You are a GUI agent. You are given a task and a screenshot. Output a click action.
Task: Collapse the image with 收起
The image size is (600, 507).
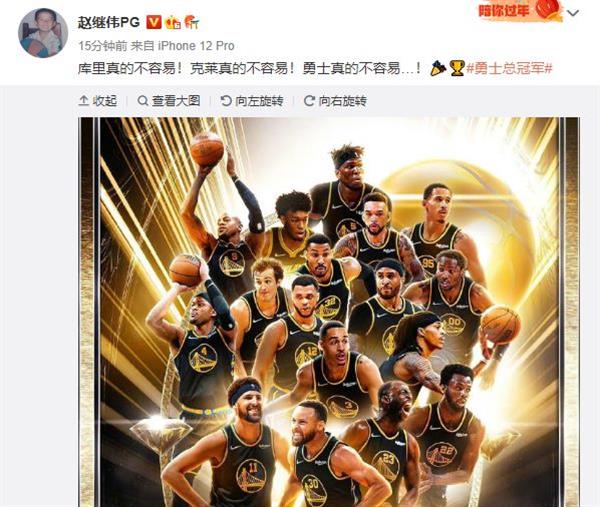tap(98, 101)
